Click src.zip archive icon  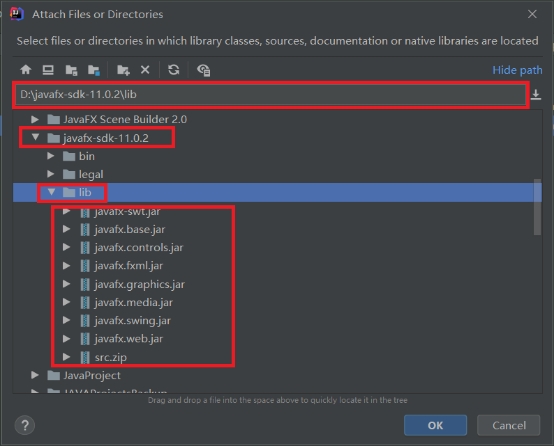(85, 357)
